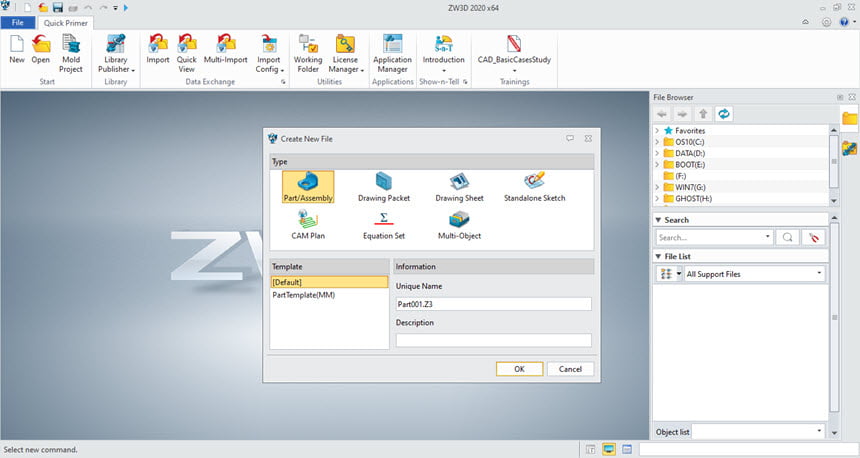Expand the Data Exchange group launcher
This screenshot has height=458, width=860.
pyautogui.click(x=284, y=82)
